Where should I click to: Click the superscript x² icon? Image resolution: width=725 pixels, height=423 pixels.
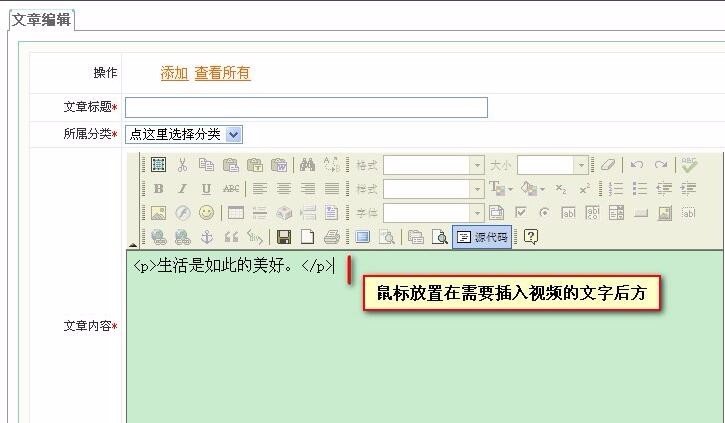585,189
